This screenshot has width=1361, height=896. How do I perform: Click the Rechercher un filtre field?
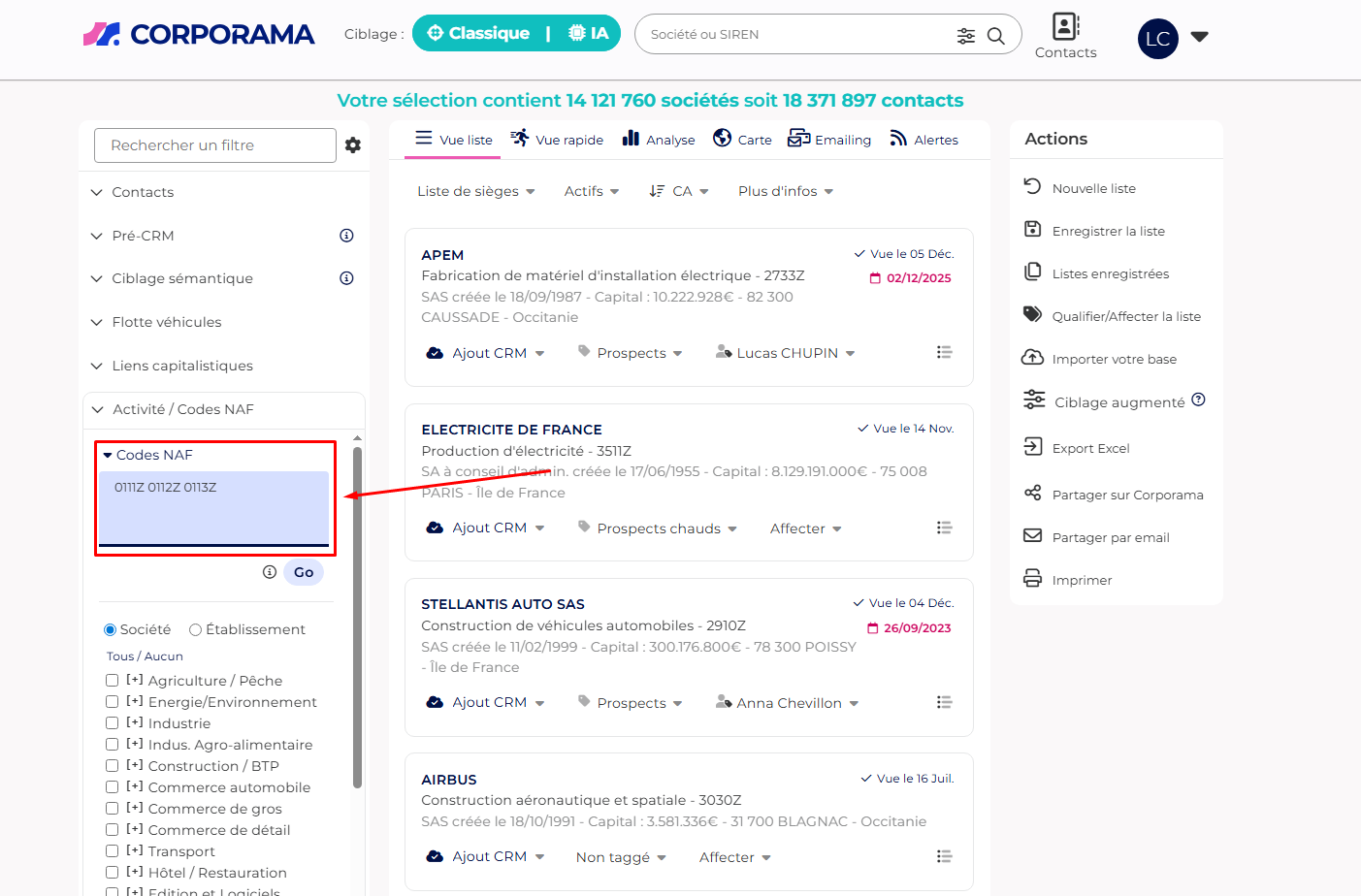[214, 145]
